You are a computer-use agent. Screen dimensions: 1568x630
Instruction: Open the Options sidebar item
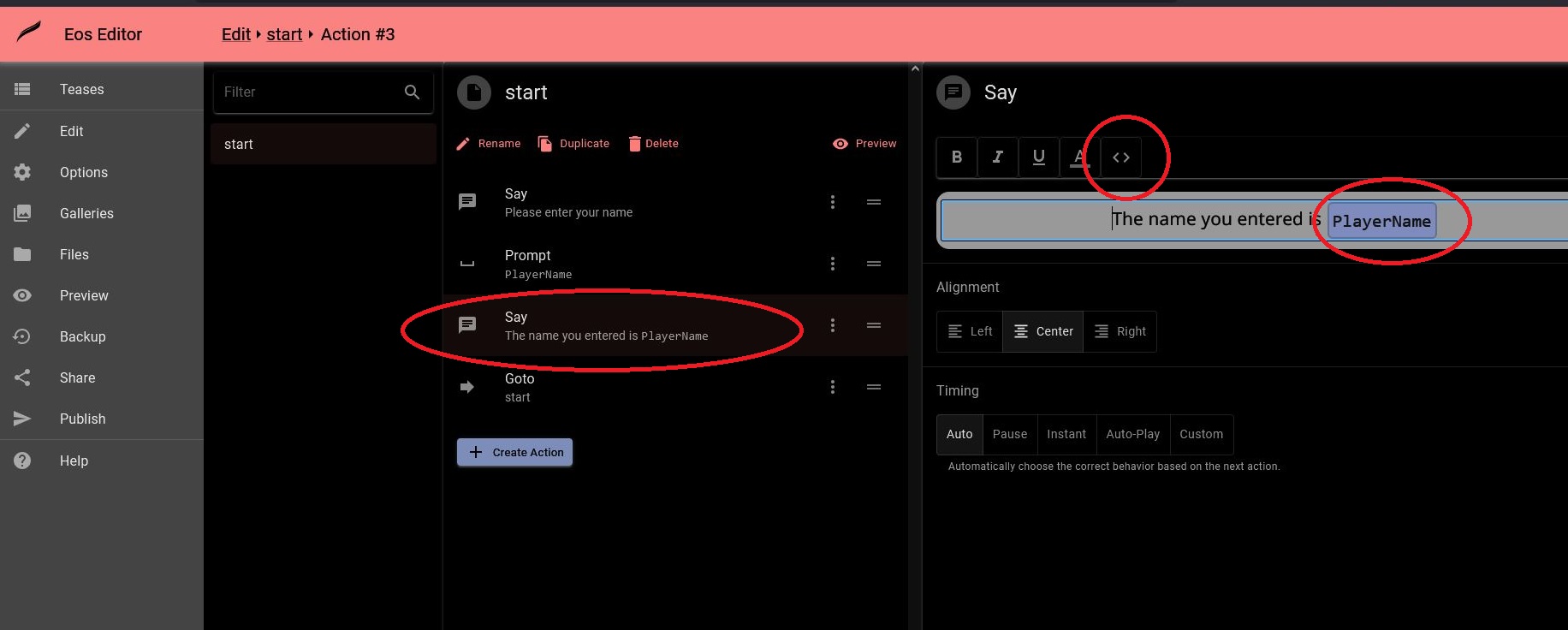(102, 172)
